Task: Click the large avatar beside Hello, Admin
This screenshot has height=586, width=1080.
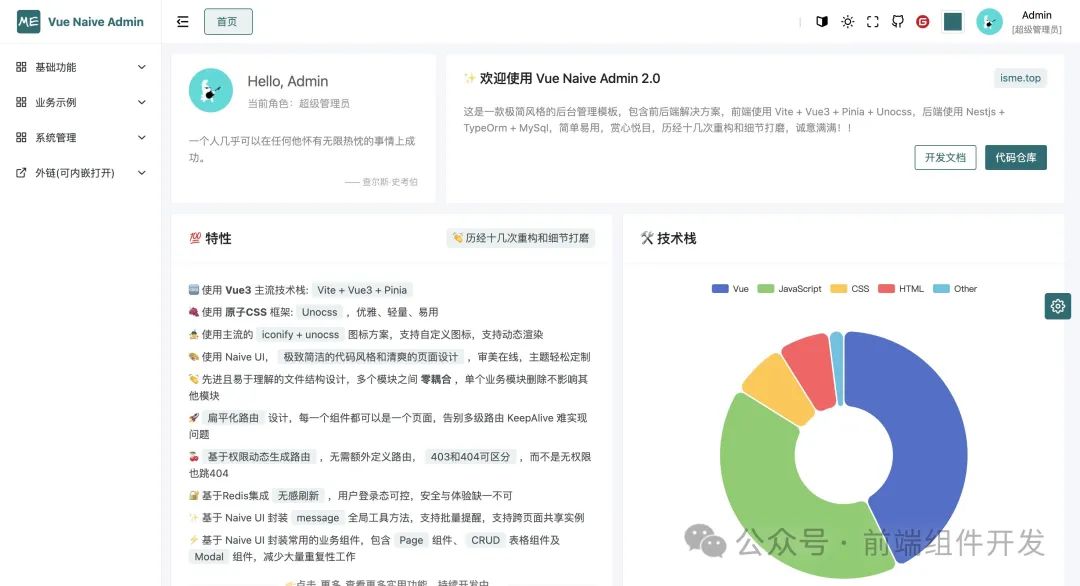Action: pos(211,90)
